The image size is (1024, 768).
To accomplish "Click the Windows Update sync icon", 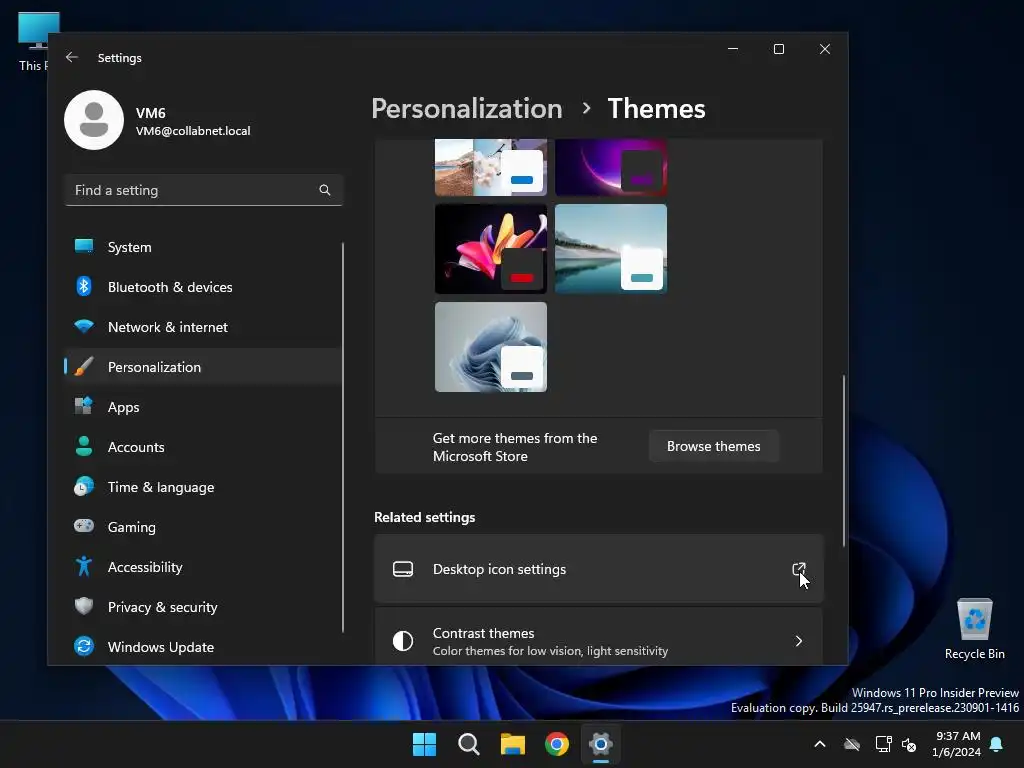I will [x=84, y=646].
